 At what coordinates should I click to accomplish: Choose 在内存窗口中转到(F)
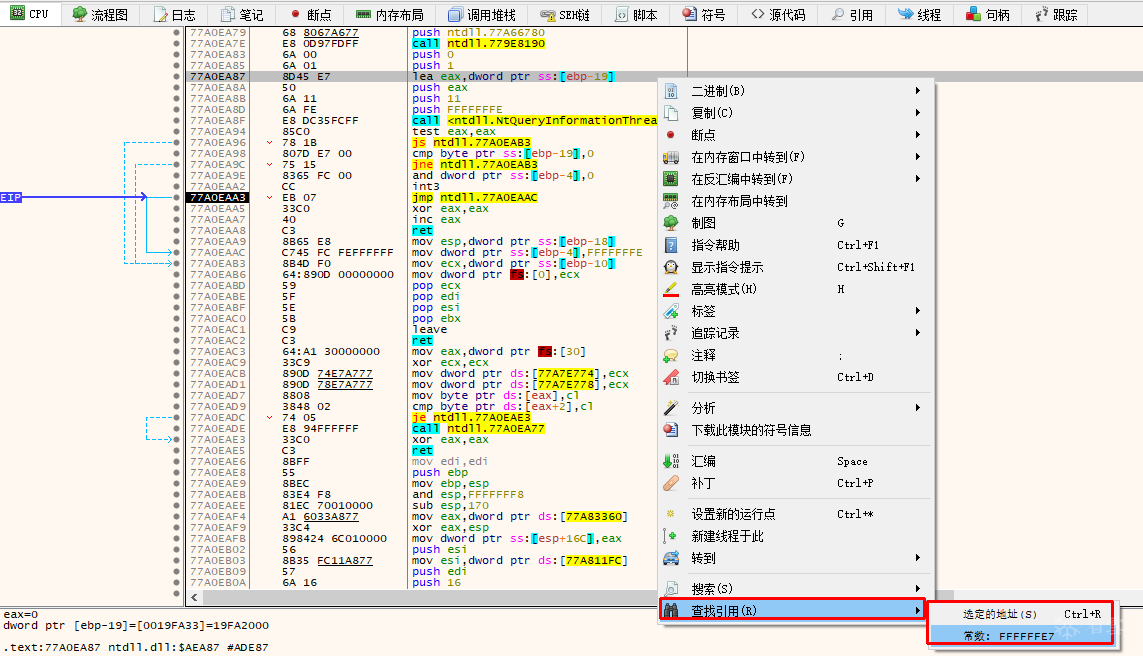[x=796, y=157]
